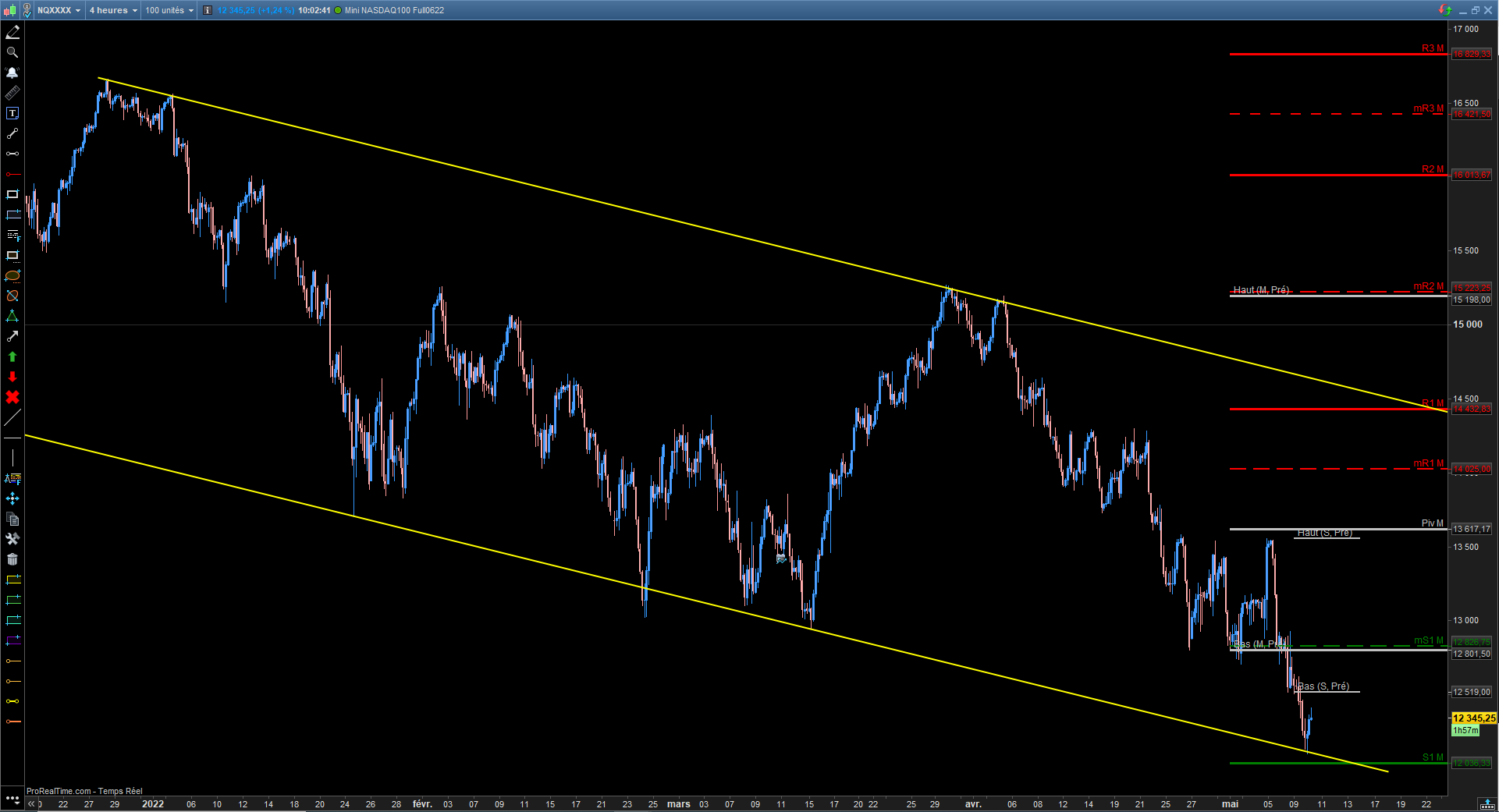Pick the red horizontal ray tool
Image resolution: width=1499 pixels, height=812 pixels.
tap(12, 174)
